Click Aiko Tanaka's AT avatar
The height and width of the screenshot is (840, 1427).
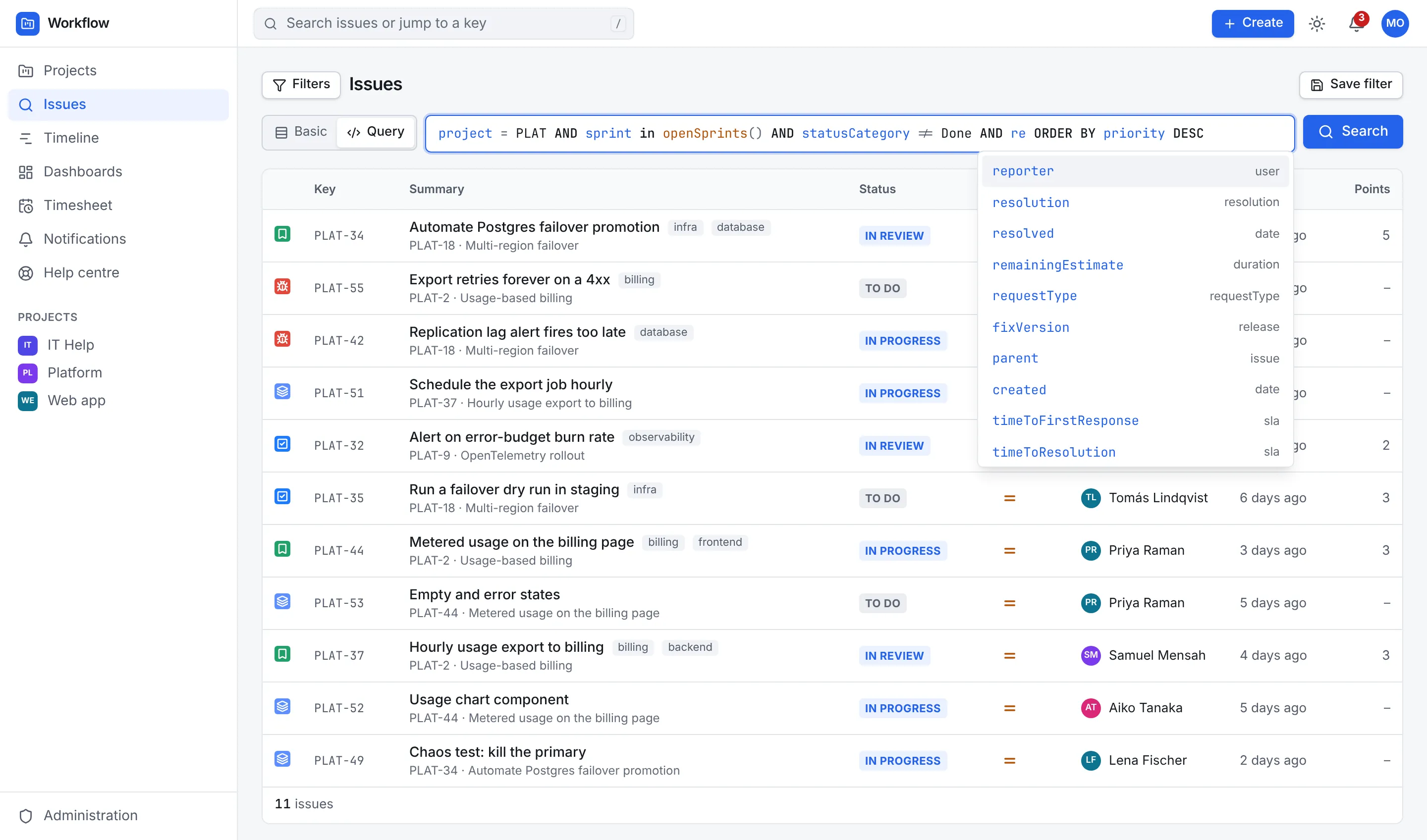[x=1091, y=708]
